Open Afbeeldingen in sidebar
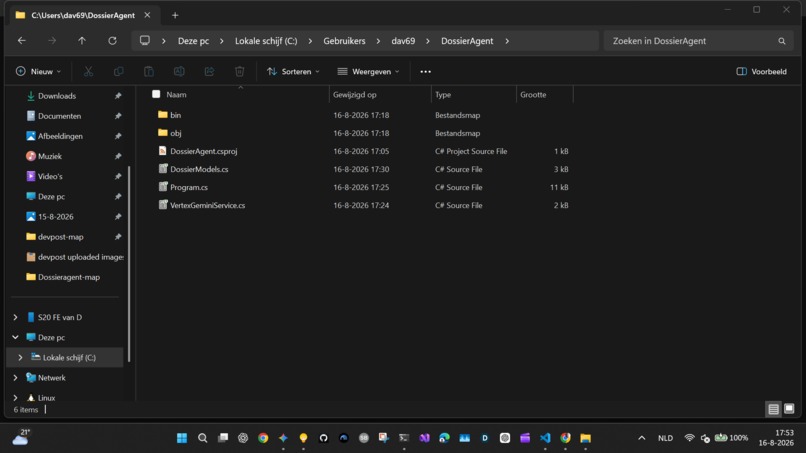Image resolution: width=806 pixels, height=453 pixels. [x=60, y=136]
